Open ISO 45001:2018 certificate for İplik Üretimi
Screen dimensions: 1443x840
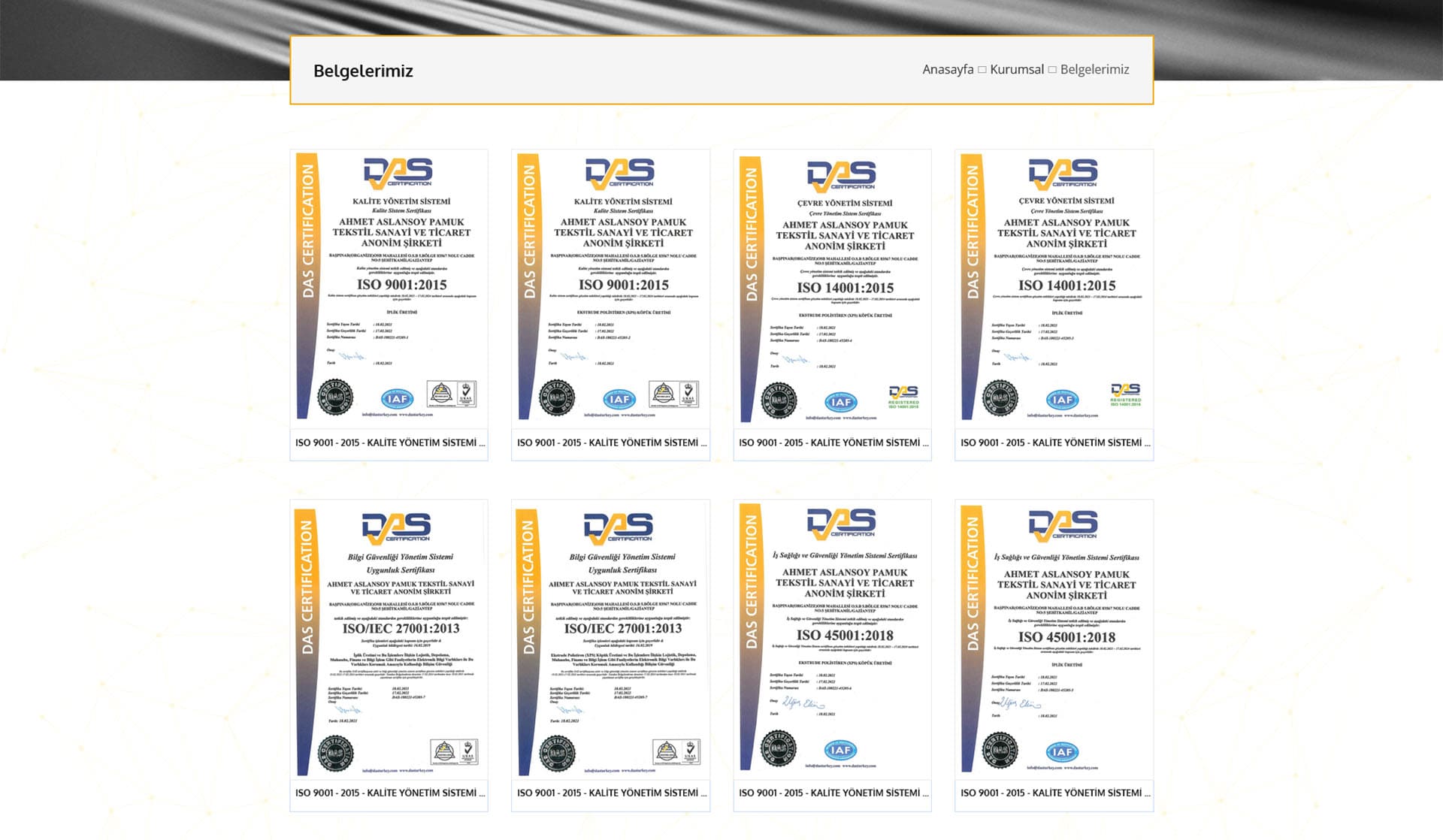pyautogui.click(x=1054, y=639)
